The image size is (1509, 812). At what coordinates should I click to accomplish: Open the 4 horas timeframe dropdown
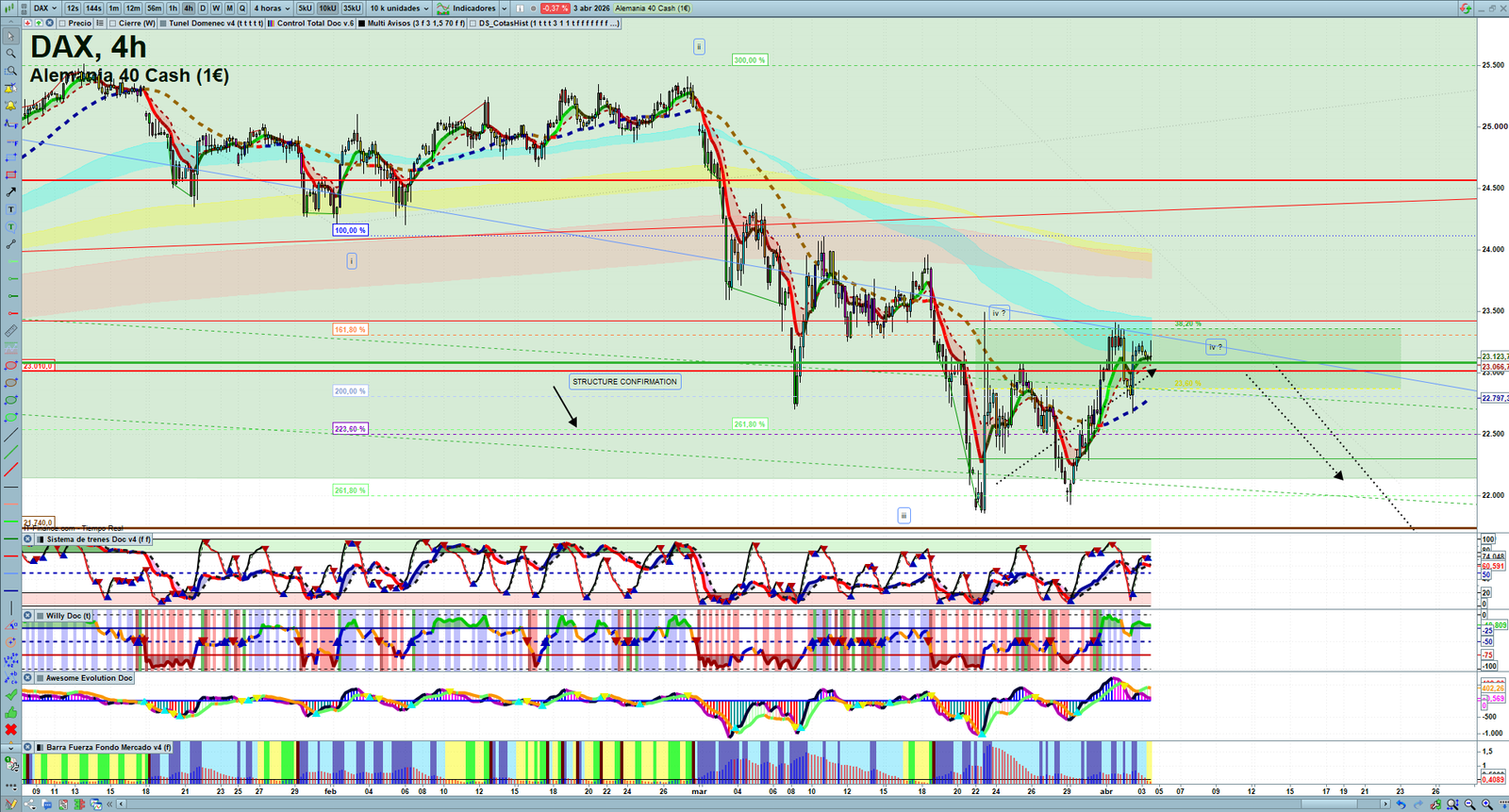[272, 8]
